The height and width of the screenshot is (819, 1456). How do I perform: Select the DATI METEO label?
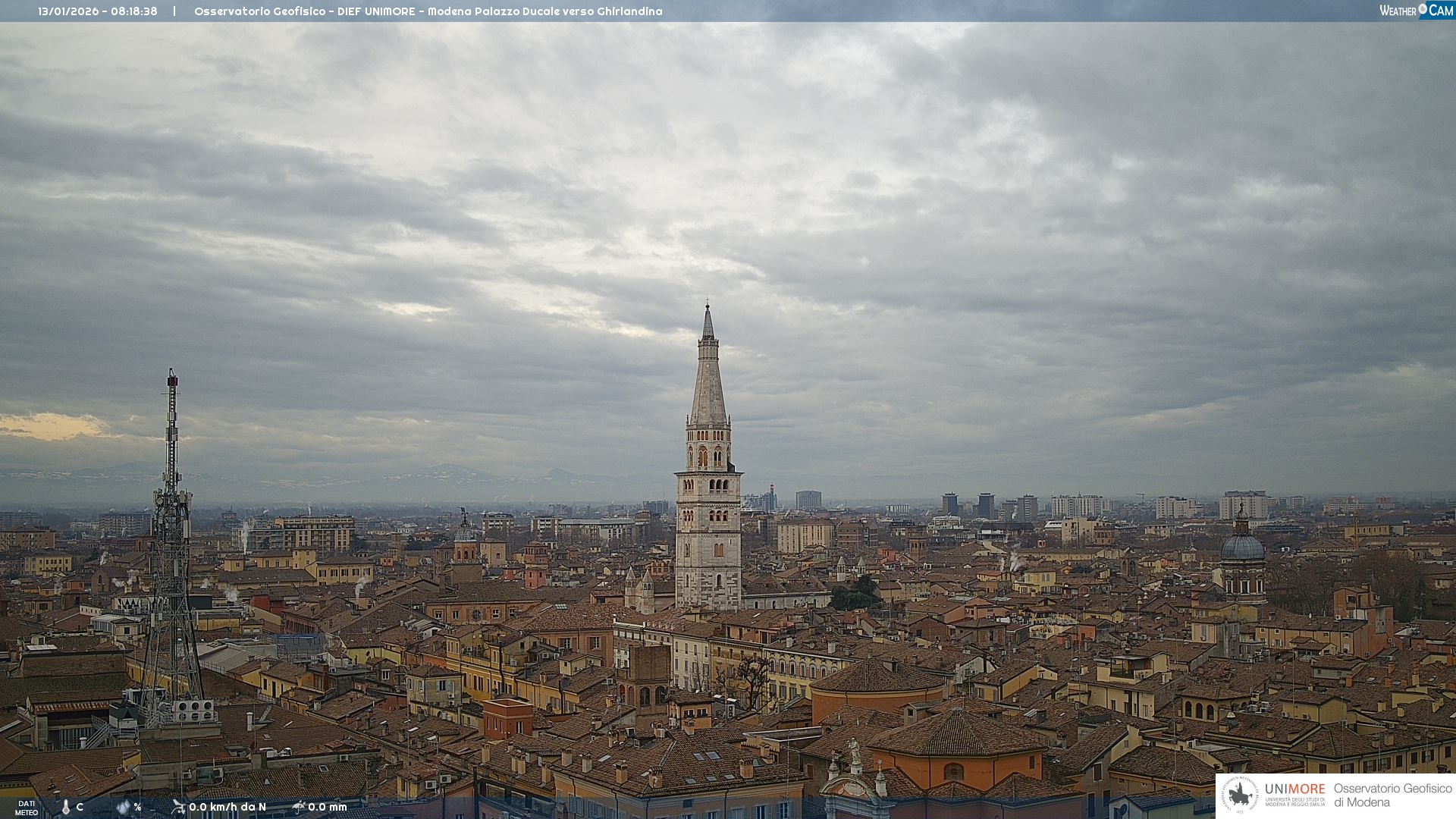(27, 808)
